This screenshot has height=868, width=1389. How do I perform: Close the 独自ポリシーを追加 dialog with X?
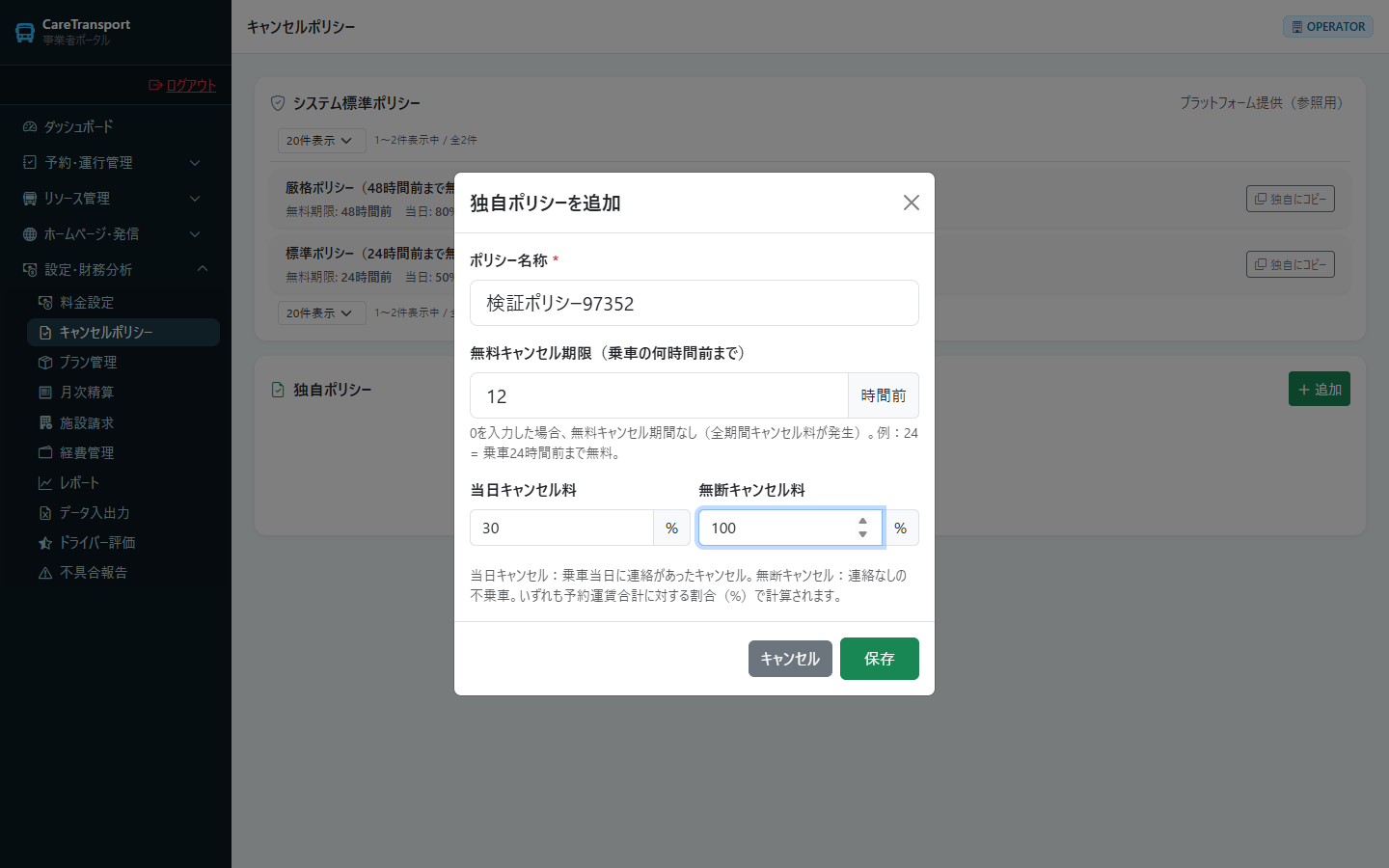click(x=912, y=203)
